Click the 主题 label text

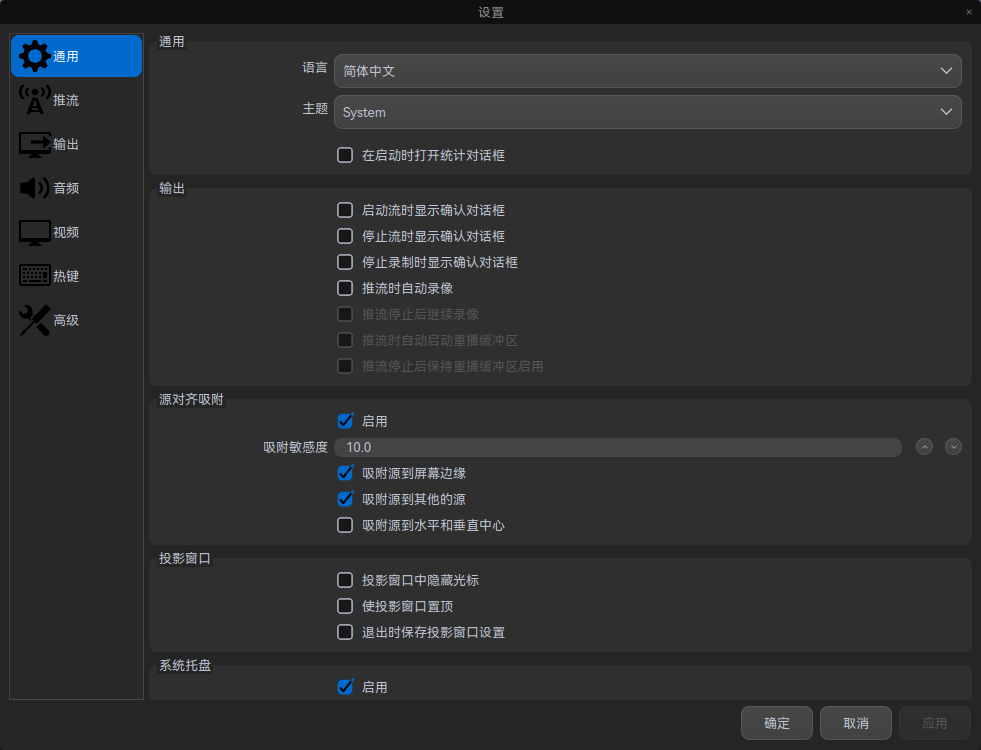[315, 109]
